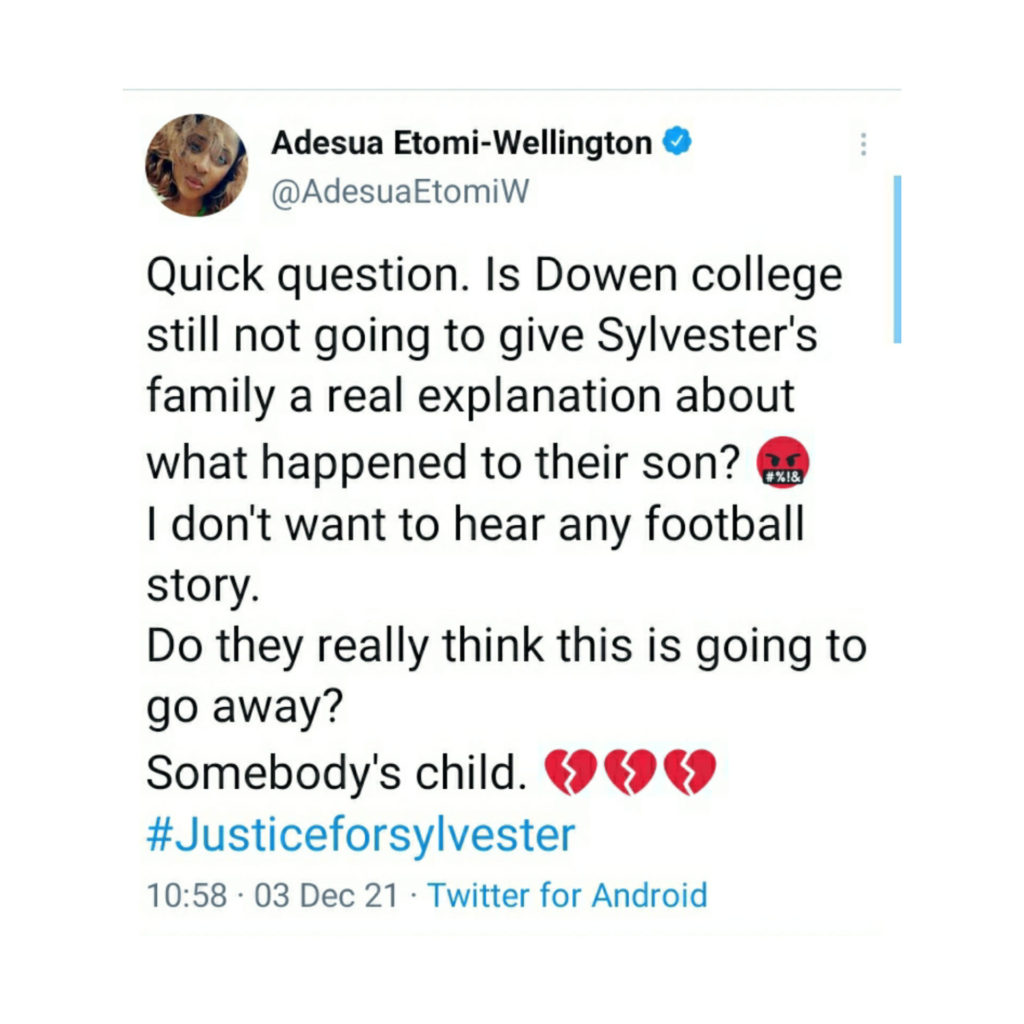Open the three-dot more options menu

pos(863,146)
